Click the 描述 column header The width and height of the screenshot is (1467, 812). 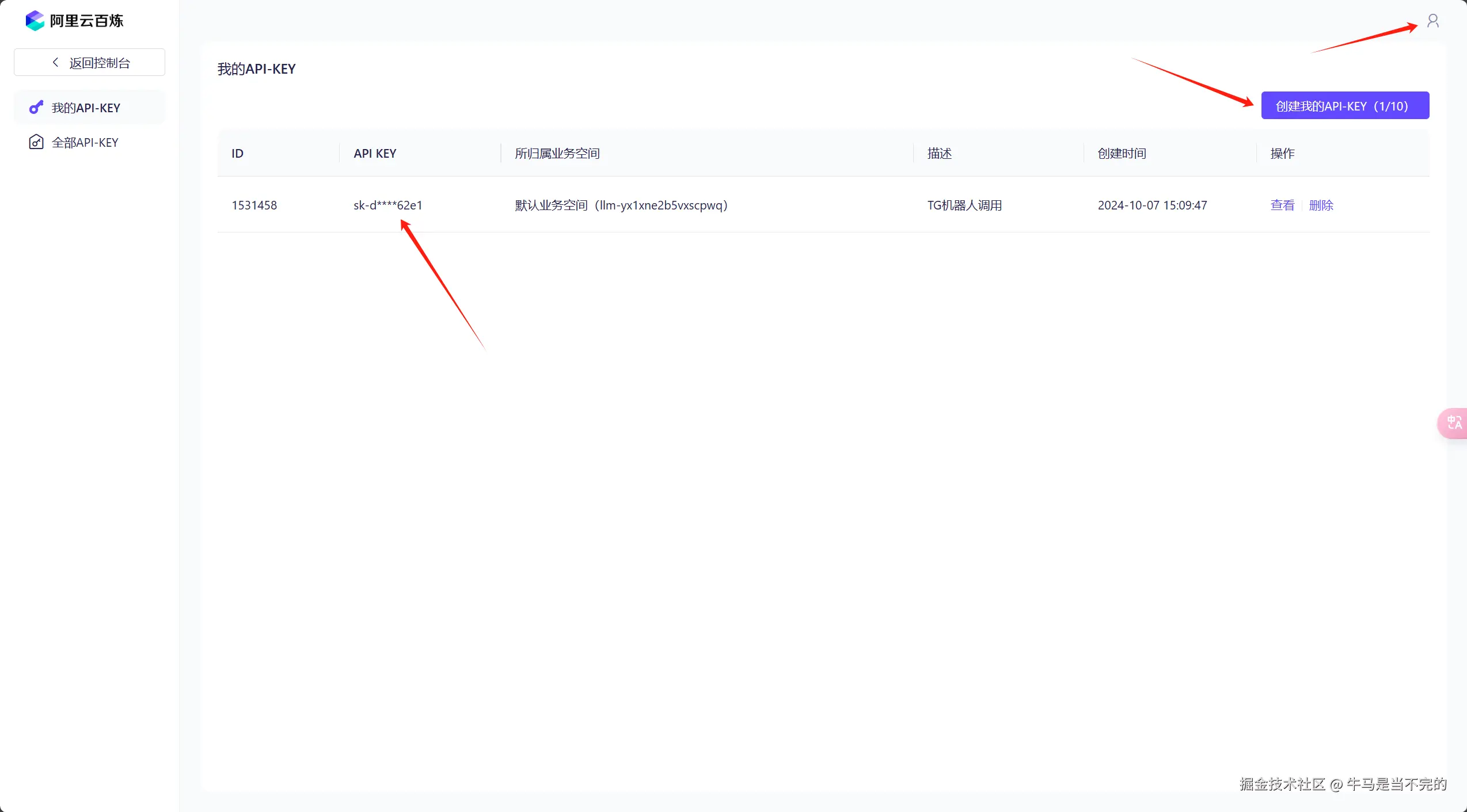939,153
